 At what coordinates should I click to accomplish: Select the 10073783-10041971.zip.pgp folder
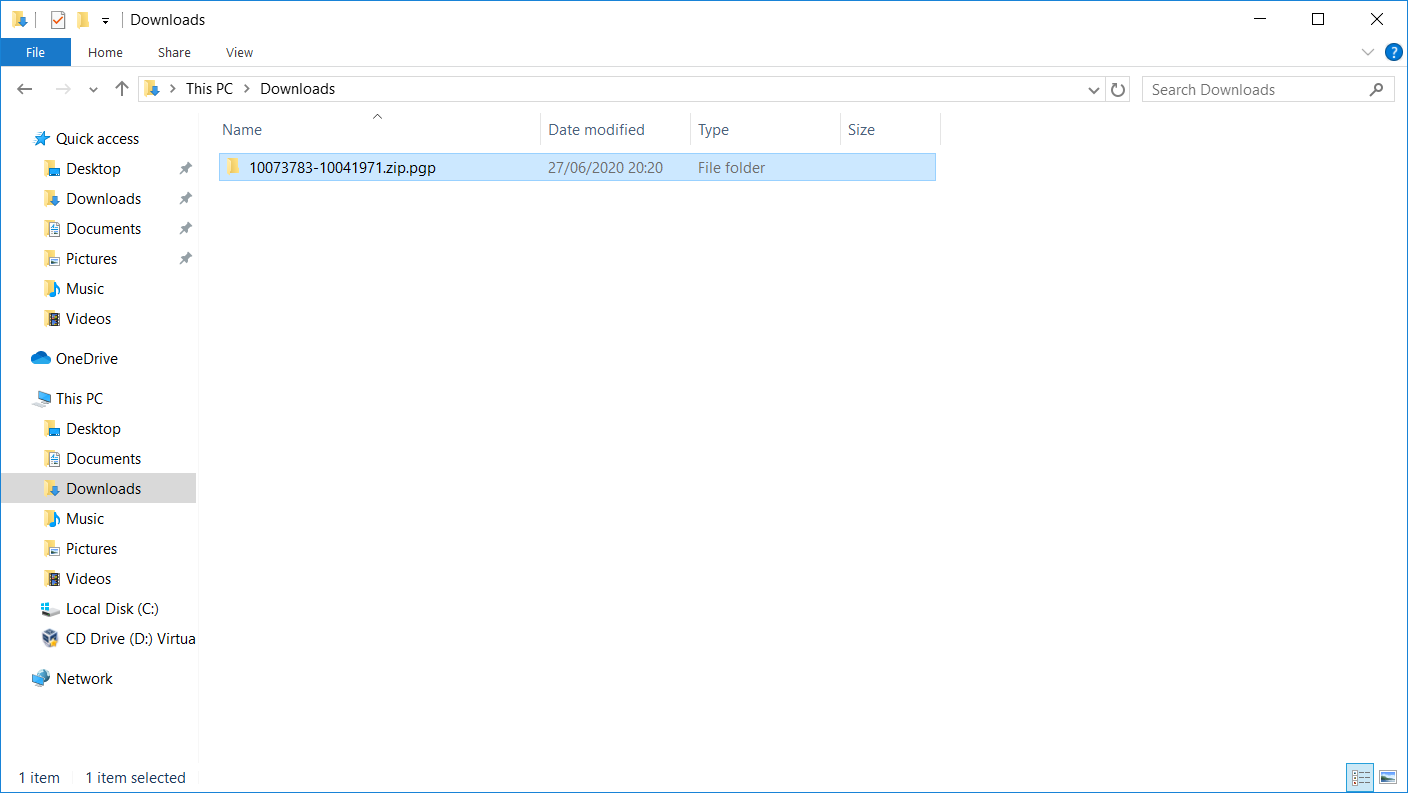point(342,168)
